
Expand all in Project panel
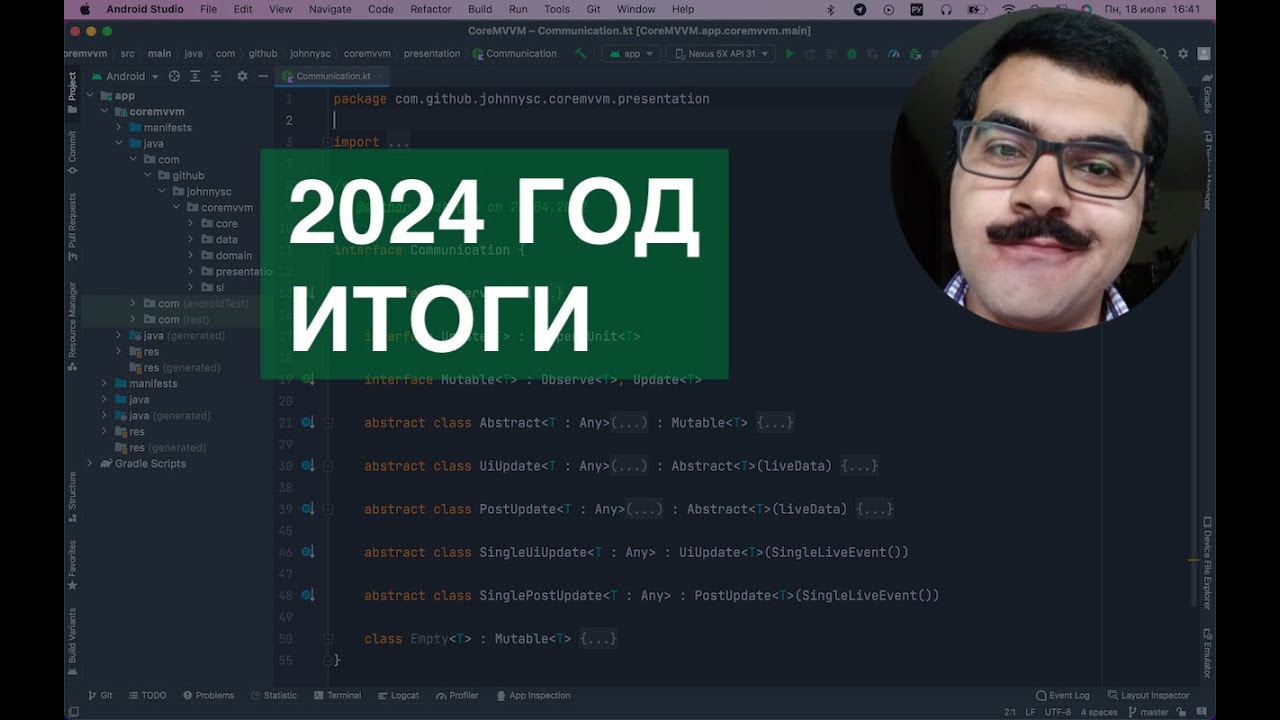click(x=195, y=76)
